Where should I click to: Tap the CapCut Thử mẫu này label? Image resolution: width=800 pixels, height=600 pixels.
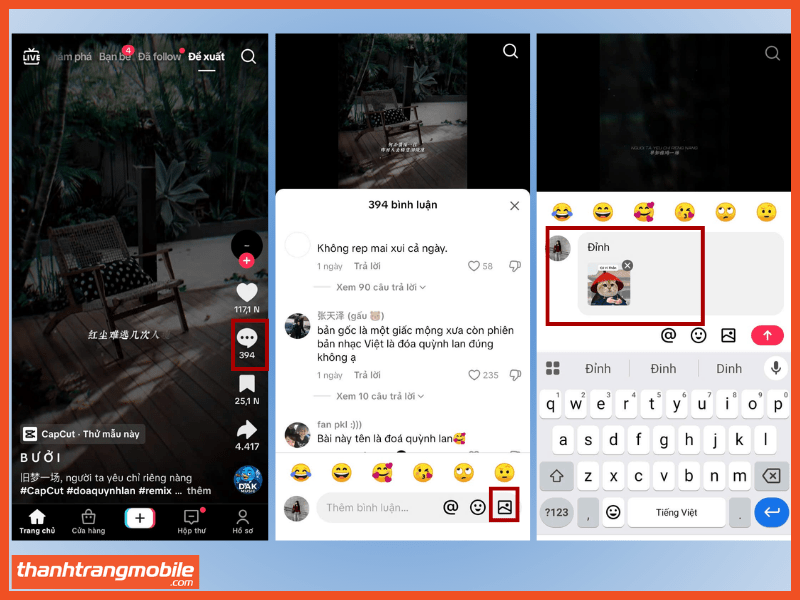click(x=83, y=434)
